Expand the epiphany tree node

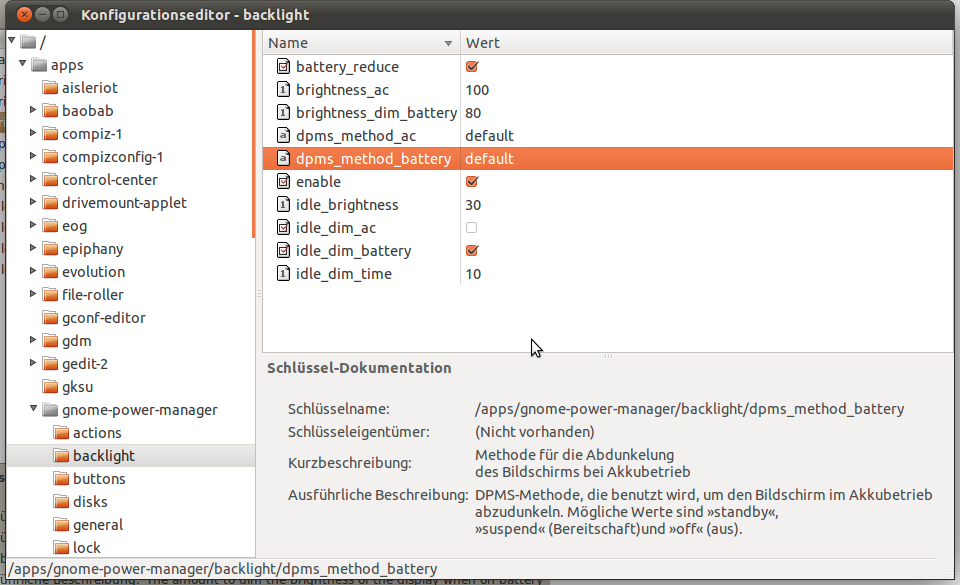point(33,248)
